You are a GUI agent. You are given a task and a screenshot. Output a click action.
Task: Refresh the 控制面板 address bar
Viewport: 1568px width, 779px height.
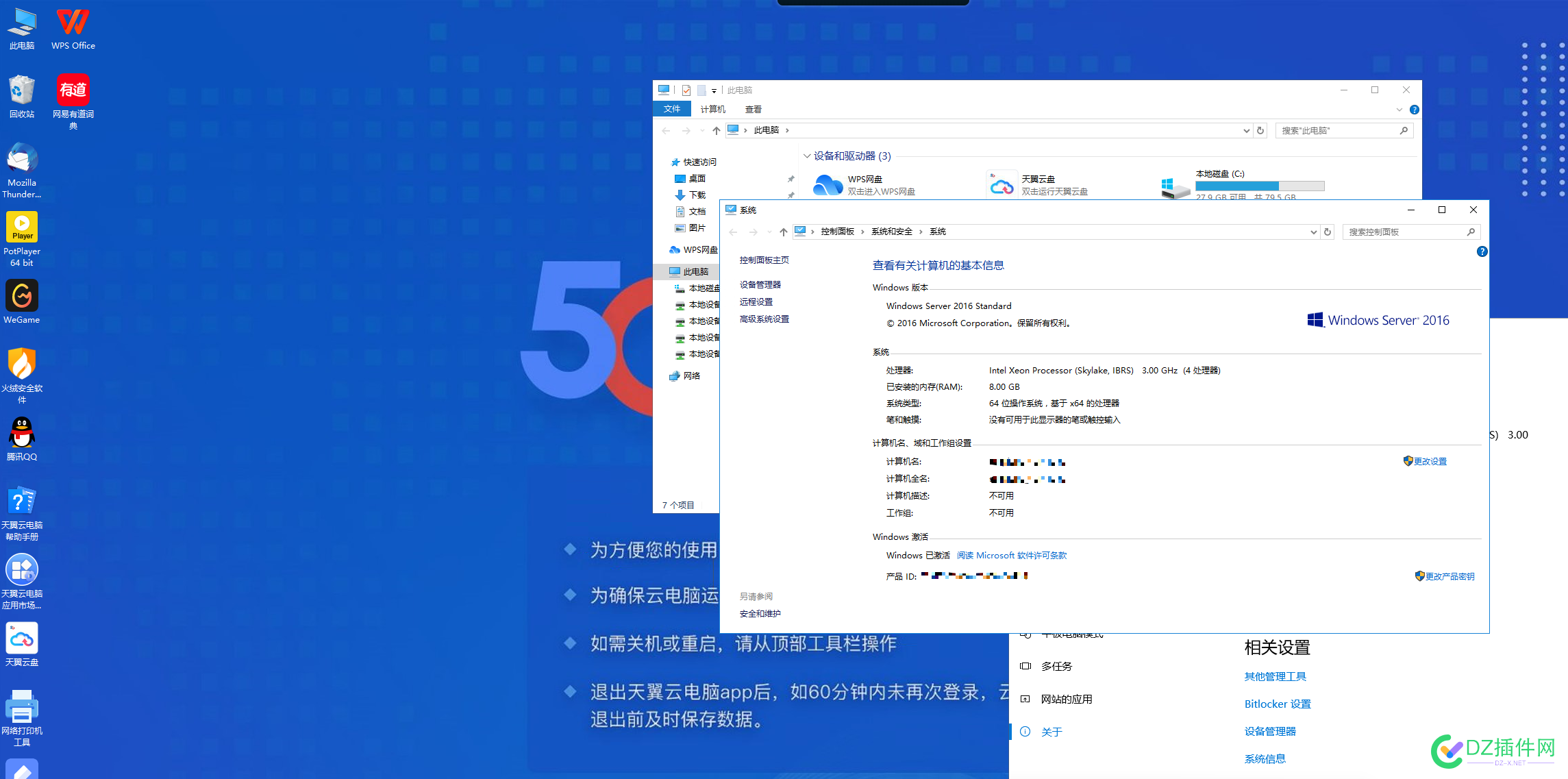(1328, 232)
